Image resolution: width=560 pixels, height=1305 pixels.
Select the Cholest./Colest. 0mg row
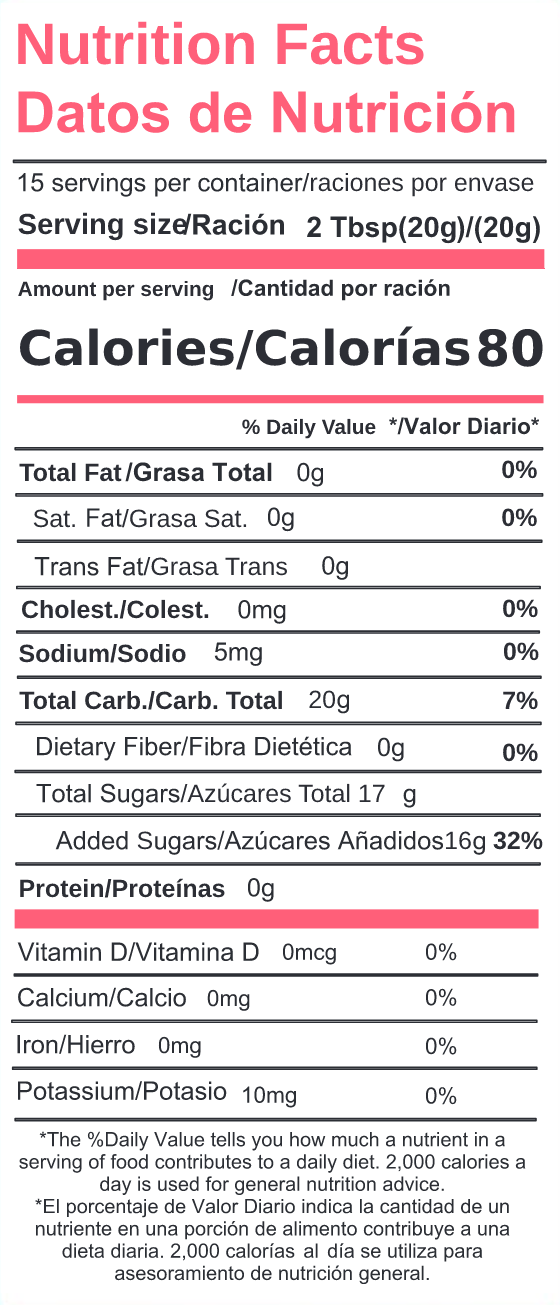[279, 610]
